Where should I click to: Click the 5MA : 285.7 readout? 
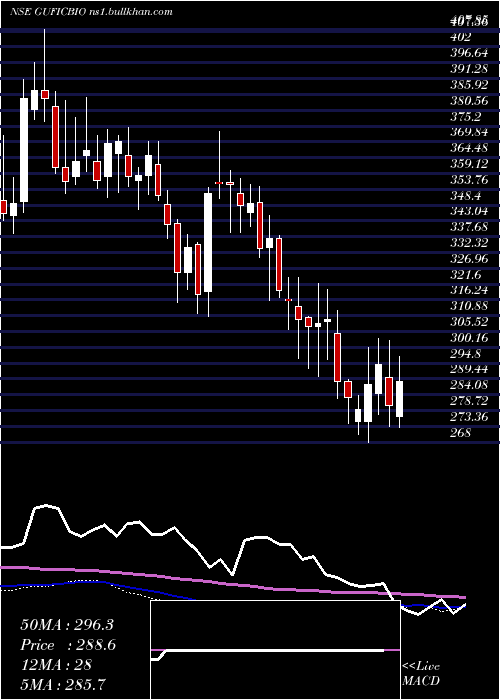click(x=64, y=684)
